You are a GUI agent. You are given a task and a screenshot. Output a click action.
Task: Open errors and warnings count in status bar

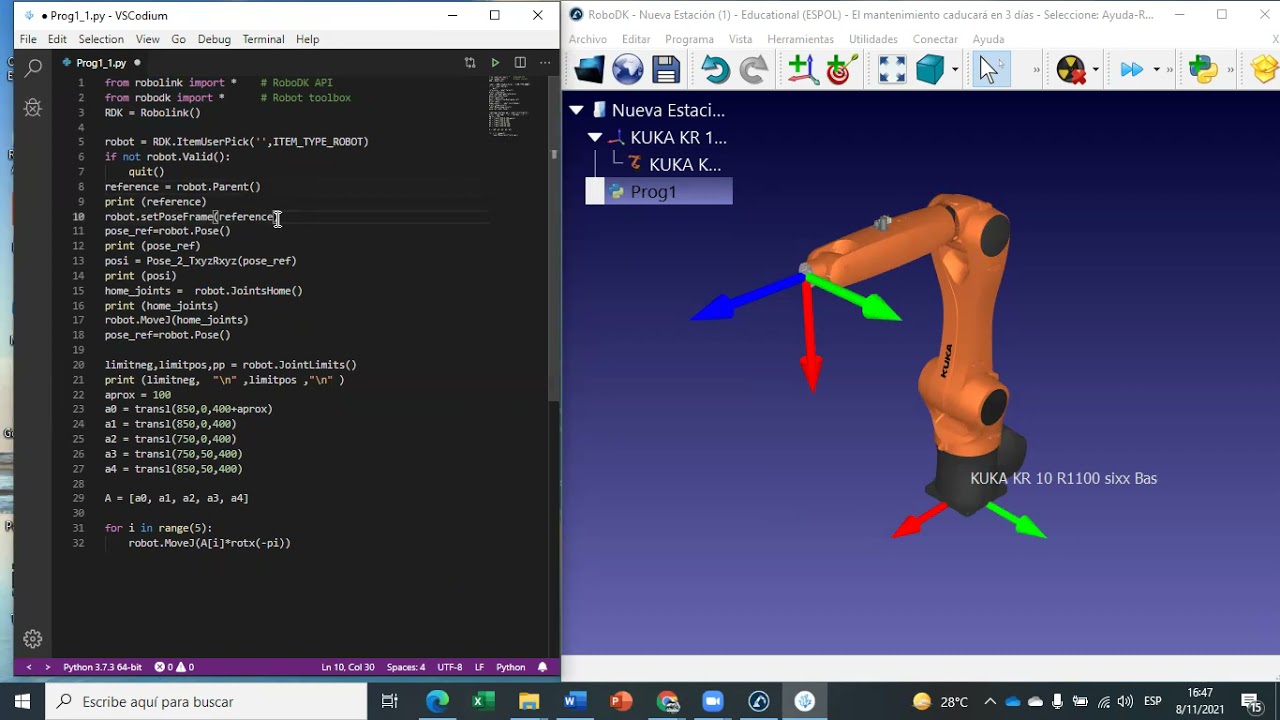(x=174, y=667)
